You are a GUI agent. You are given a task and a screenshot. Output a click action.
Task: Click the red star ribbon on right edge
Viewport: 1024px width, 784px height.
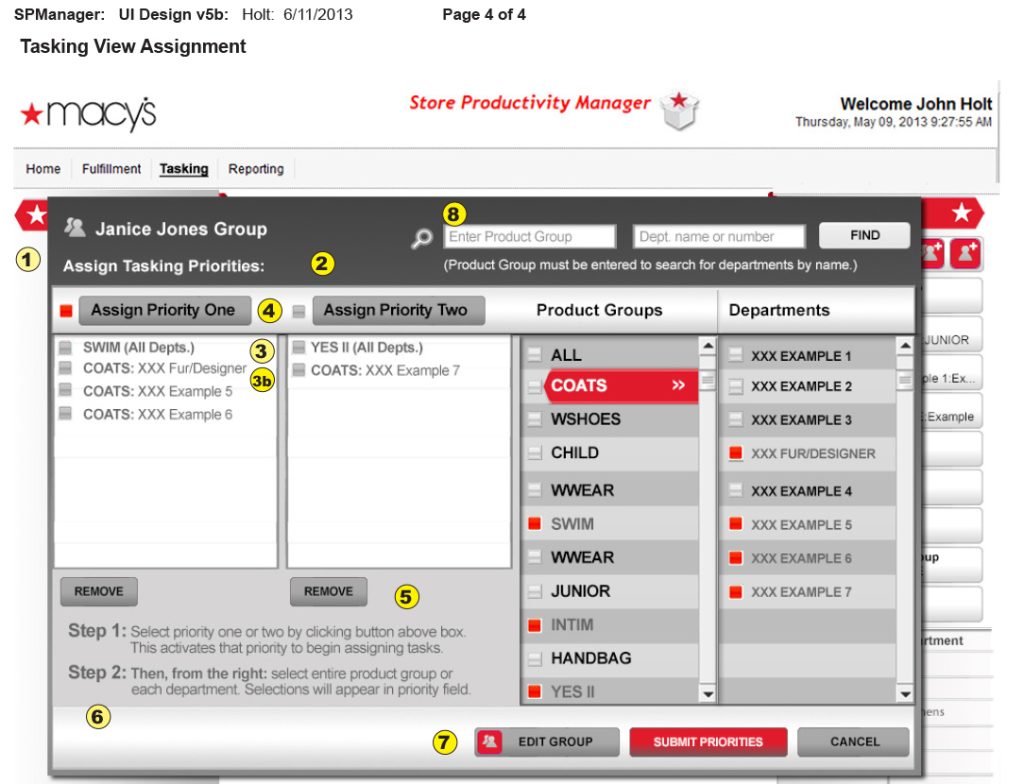coord(961,213)
